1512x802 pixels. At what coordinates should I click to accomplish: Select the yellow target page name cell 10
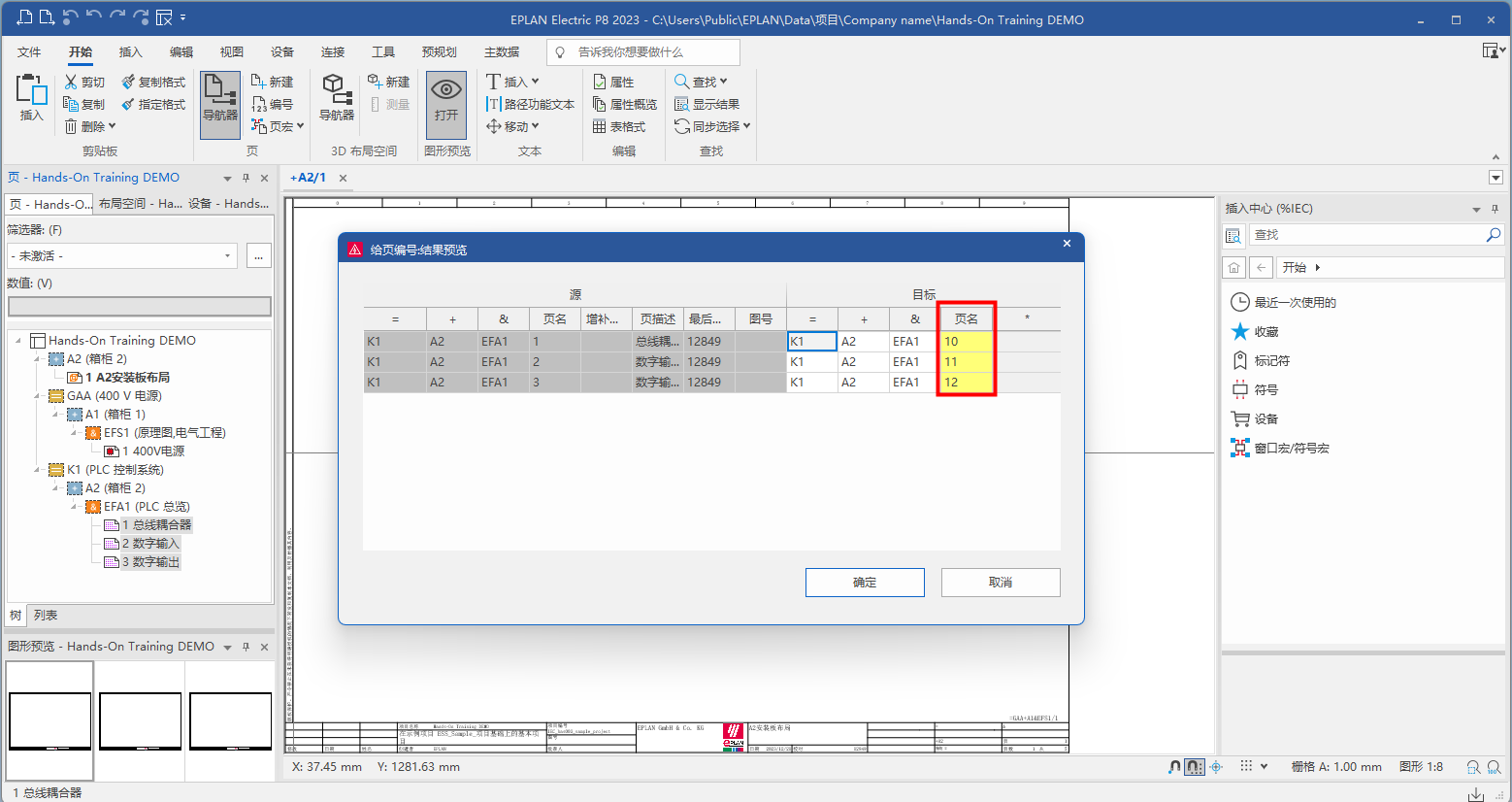tap(965, 342)
